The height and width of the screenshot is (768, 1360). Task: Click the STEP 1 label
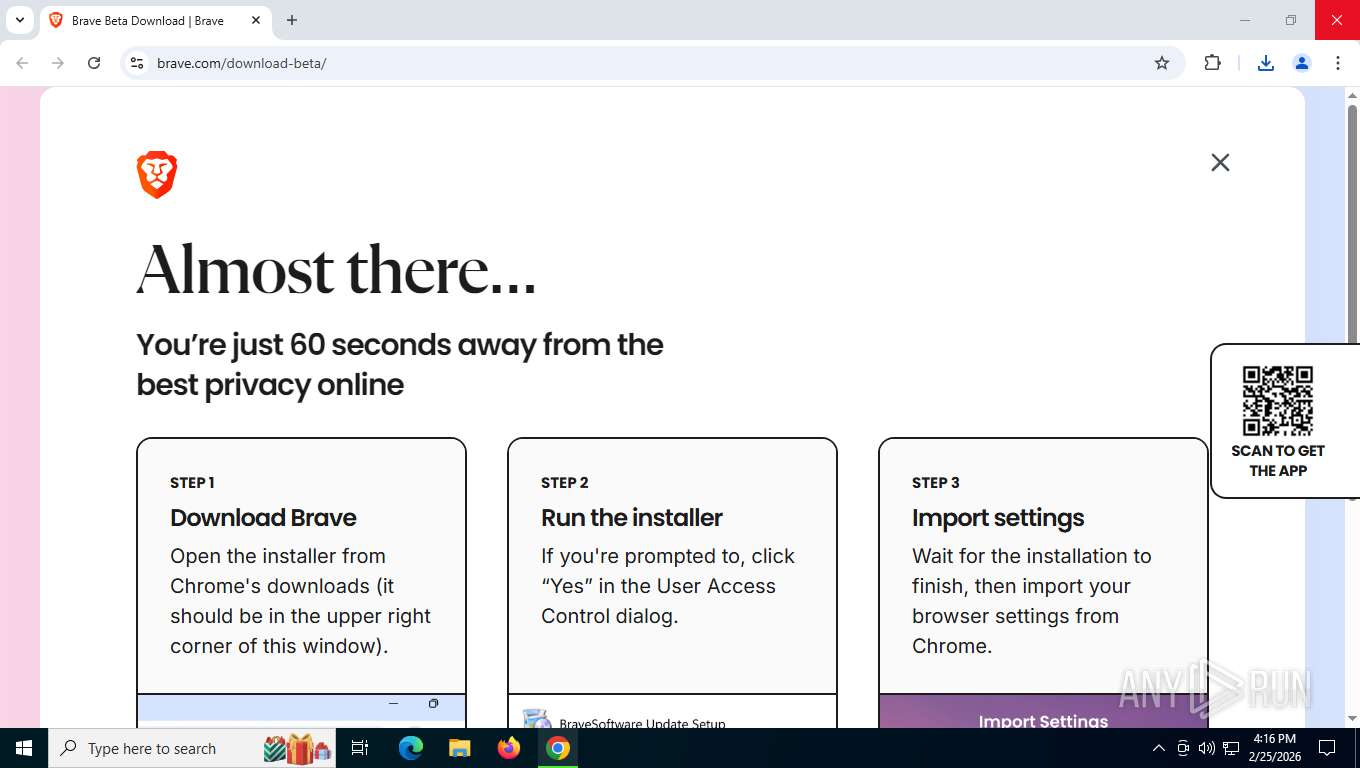192,482
